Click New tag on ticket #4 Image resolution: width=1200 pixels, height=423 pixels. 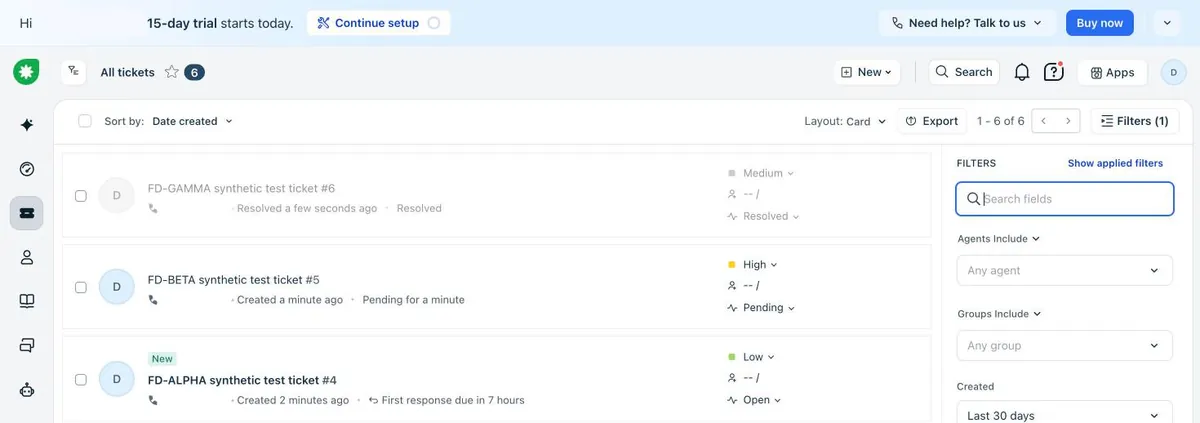(x=162, y=359)
